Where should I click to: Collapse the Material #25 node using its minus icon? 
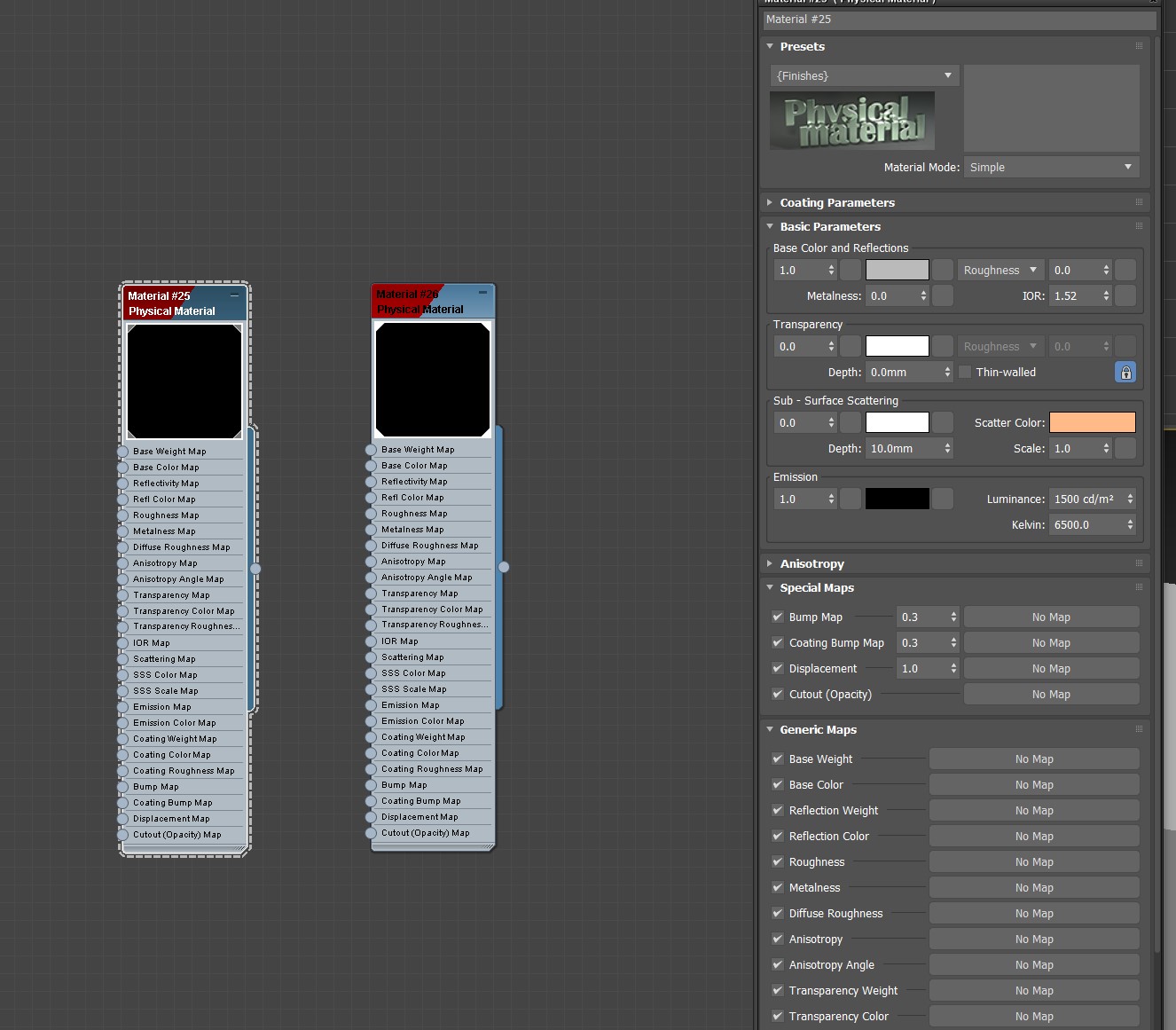pyautogui.click(x=235, y=293)
